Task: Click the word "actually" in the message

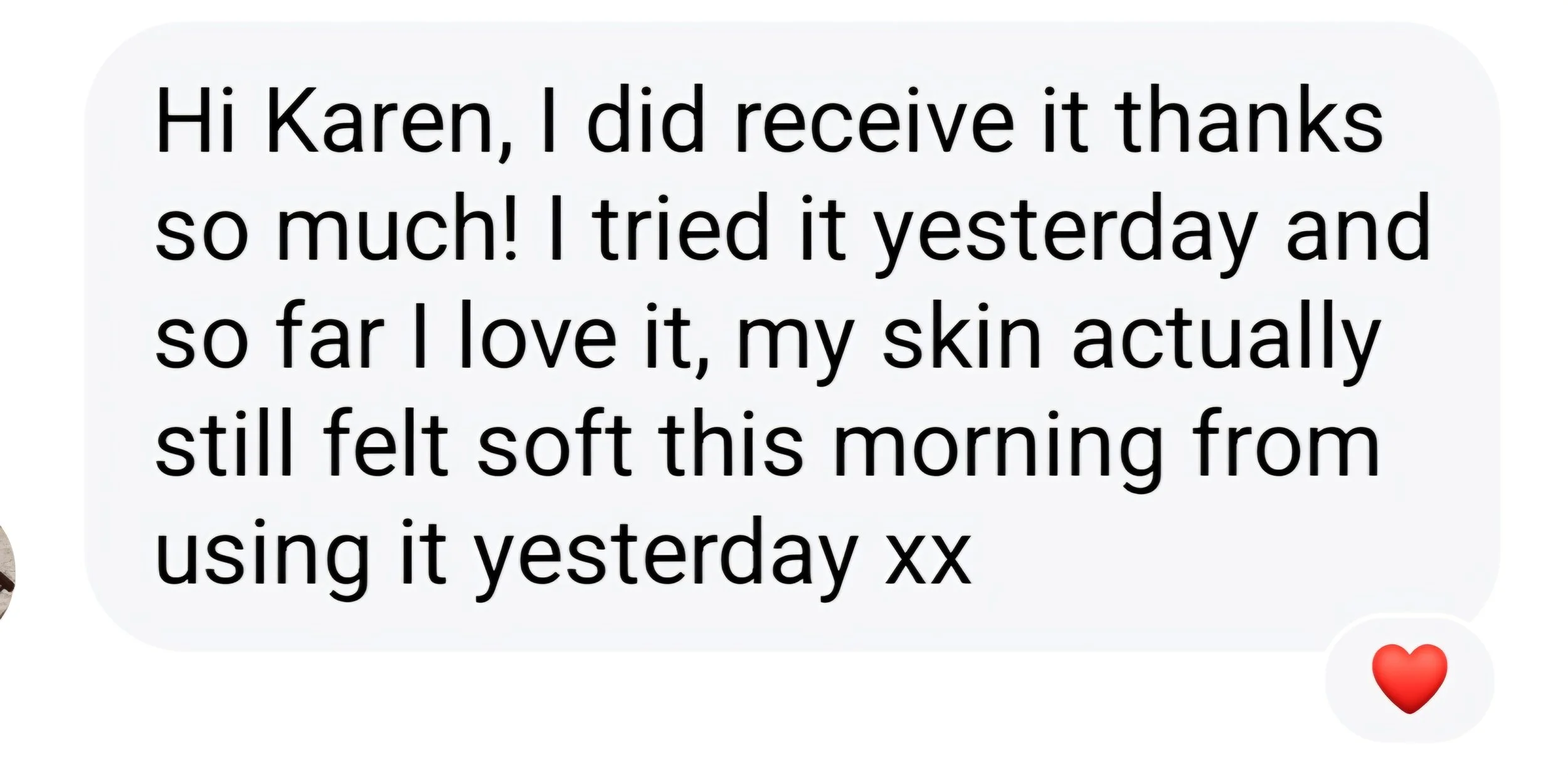Action: tap(1227, 342)
